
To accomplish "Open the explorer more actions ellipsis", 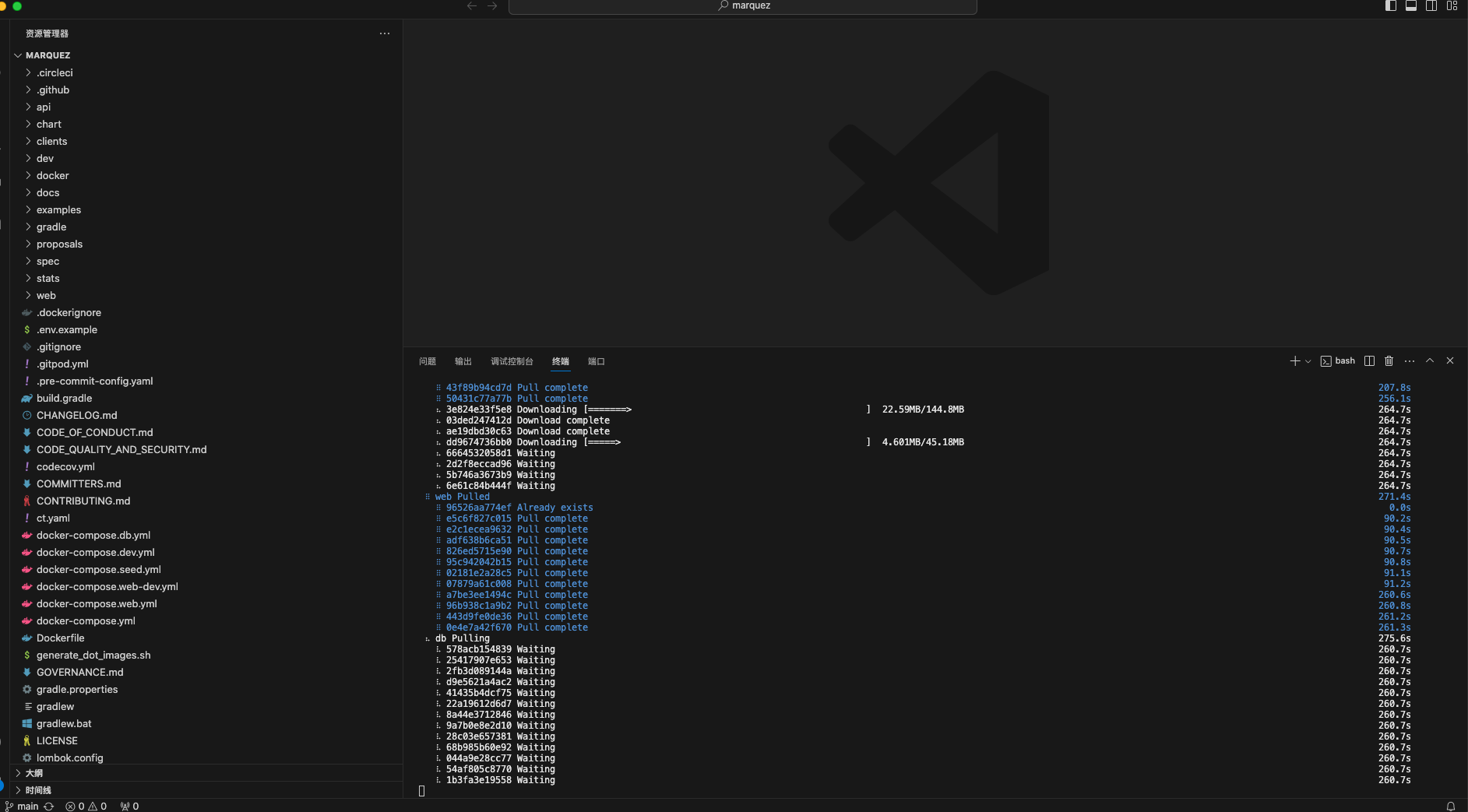I will pyautogui.click(x=385, y=33).
